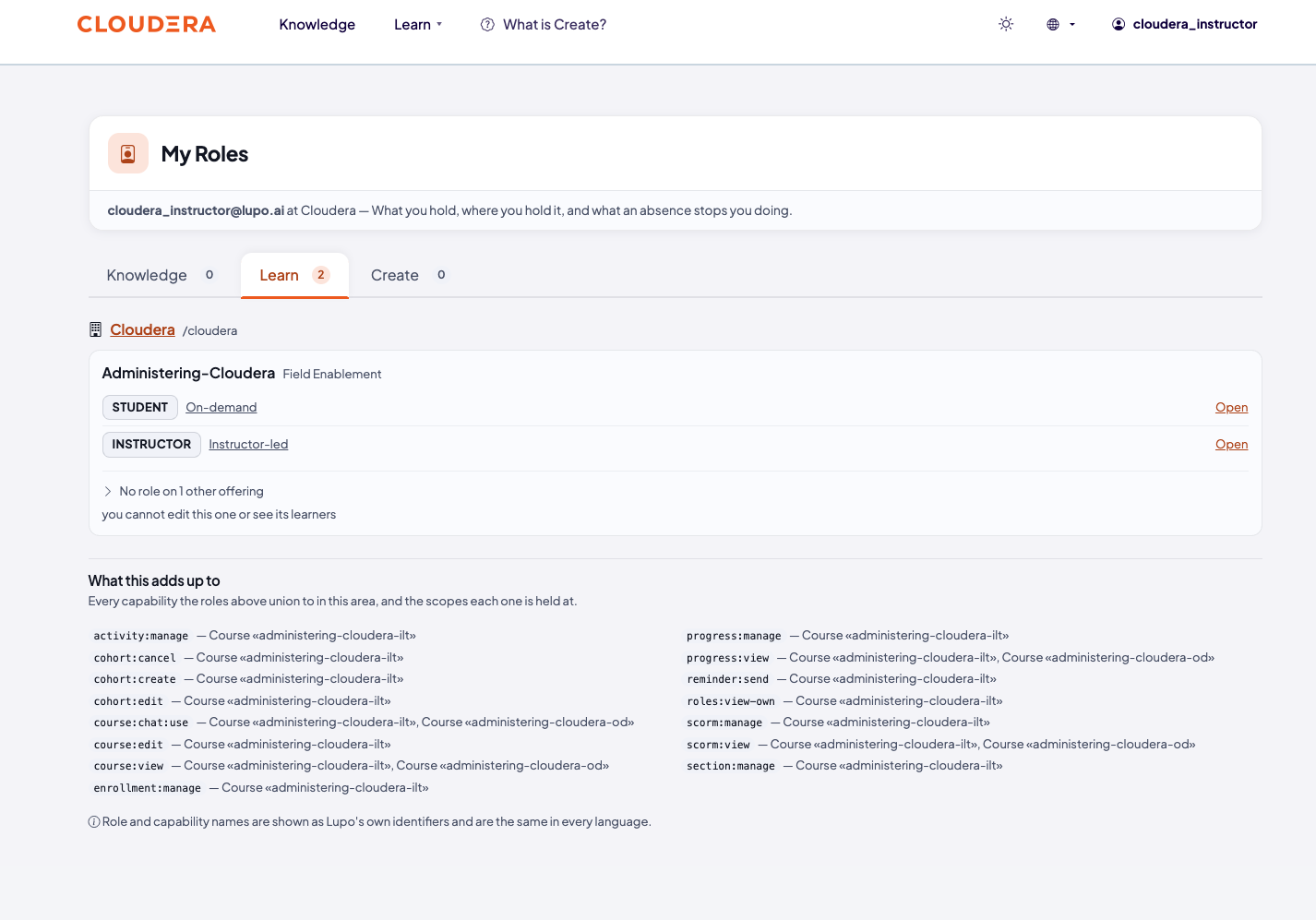Click the building icon beside Cloudera
Screen dimensions: 1316x920
pos(95,329)
